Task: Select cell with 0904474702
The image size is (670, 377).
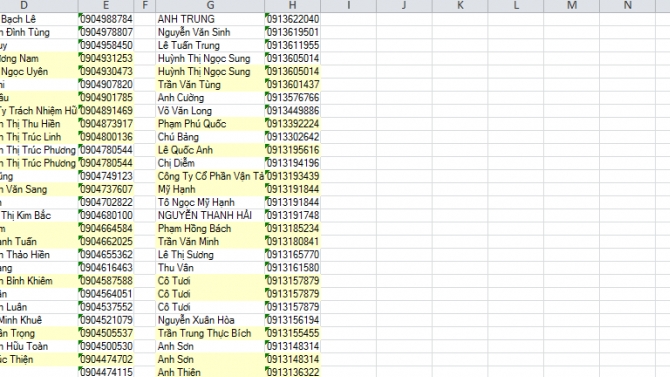Action: coord(106,359)
